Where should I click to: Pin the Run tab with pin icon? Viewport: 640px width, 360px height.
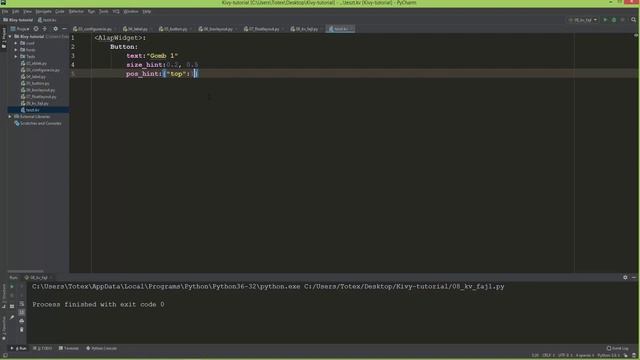12,317
